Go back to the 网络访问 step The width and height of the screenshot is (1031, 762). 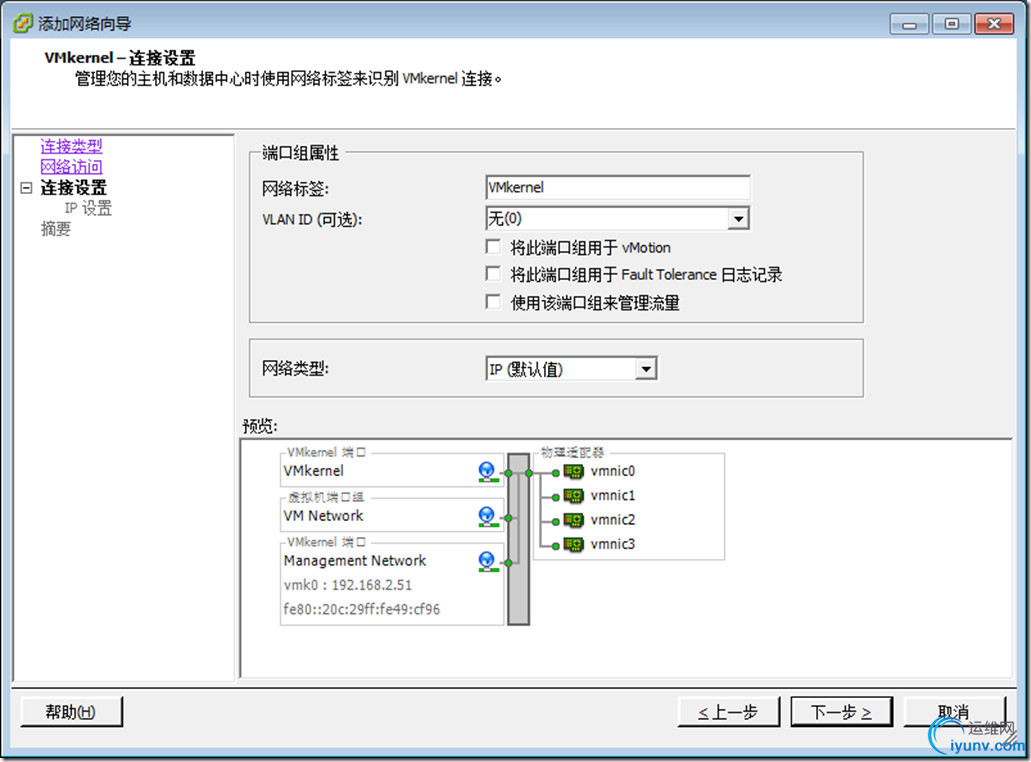click(x=70, y=166)
